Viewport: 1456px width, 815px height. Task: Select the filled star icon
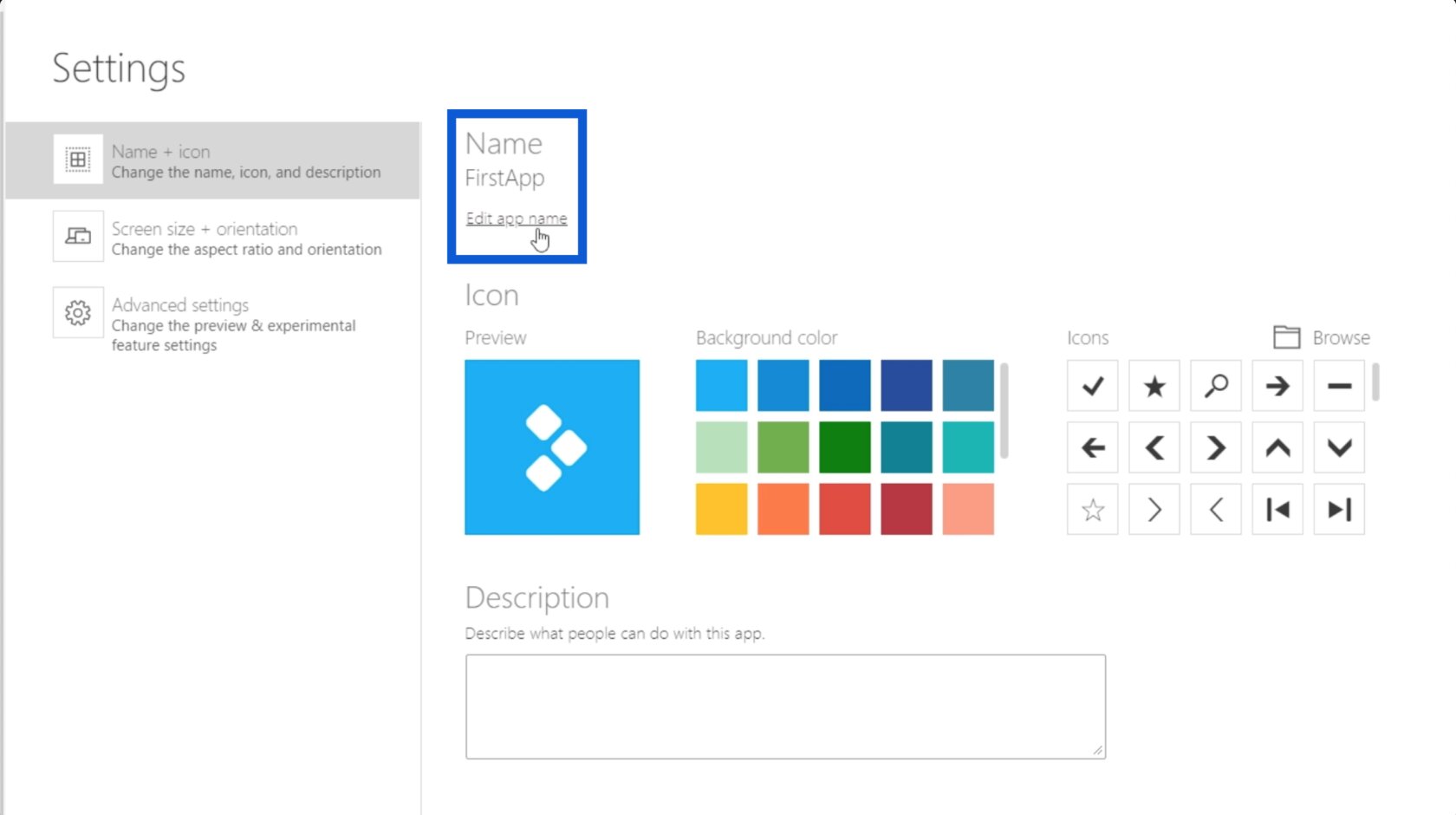[1154, 386]
